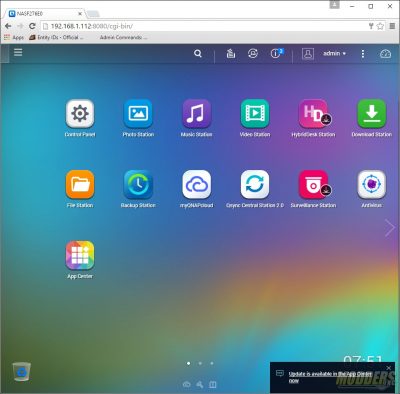Open the three-dot more options menu
Image resolution: width=400 pixels, height=394 pixels.
(363, 54)
